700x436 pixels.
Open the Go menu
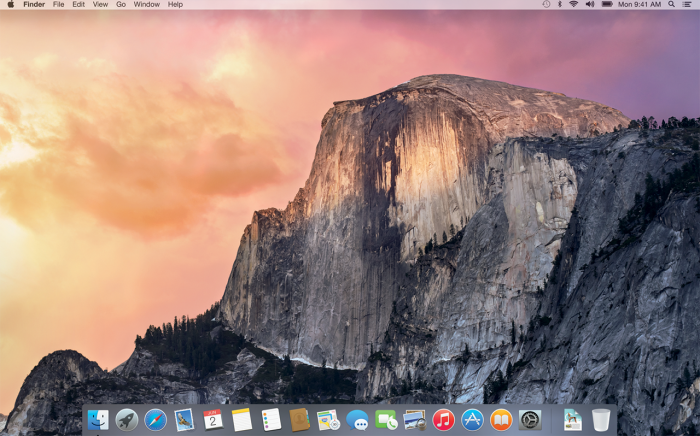pos(121,4)
